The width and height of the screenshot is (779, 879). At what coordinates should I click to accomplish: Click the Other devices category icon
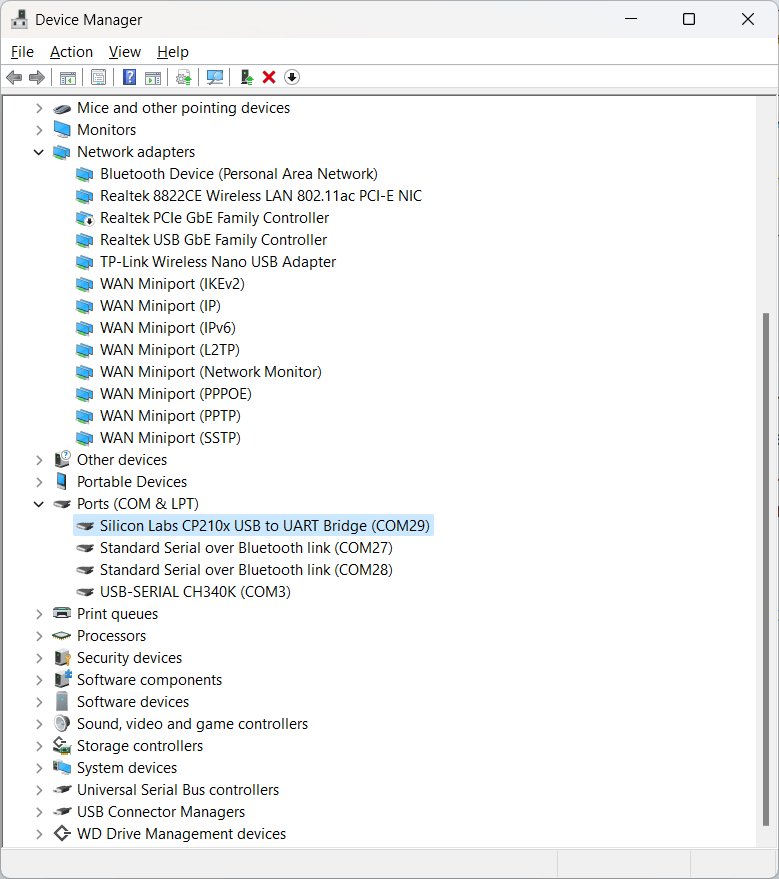[62, 459]
